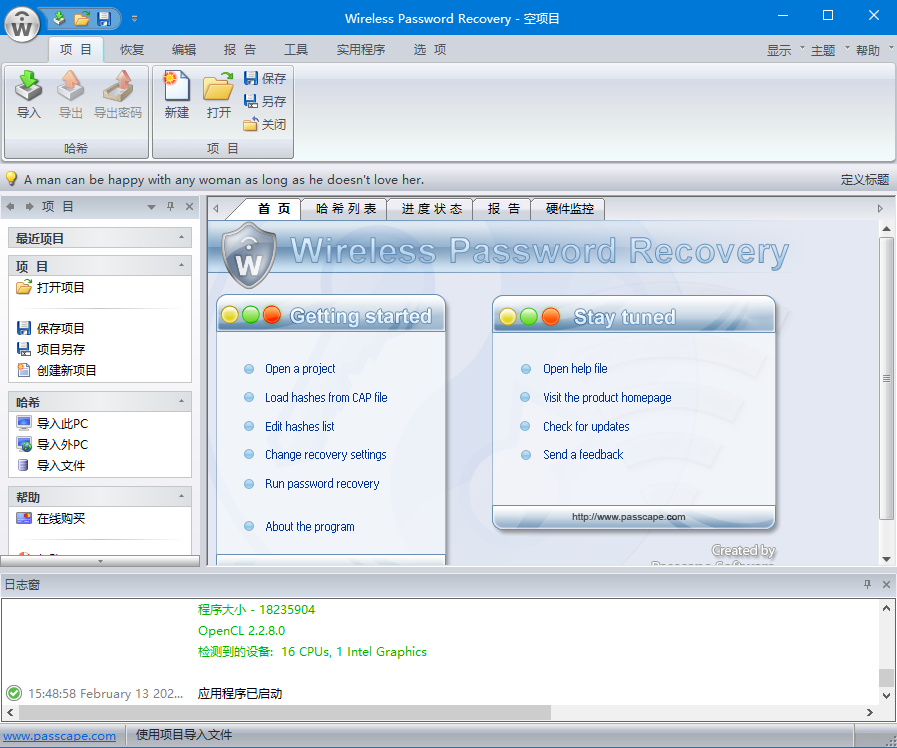Select 导入外PC under hashes section
Viewport: 897px width, 748px height.
[x=52, y=444]
